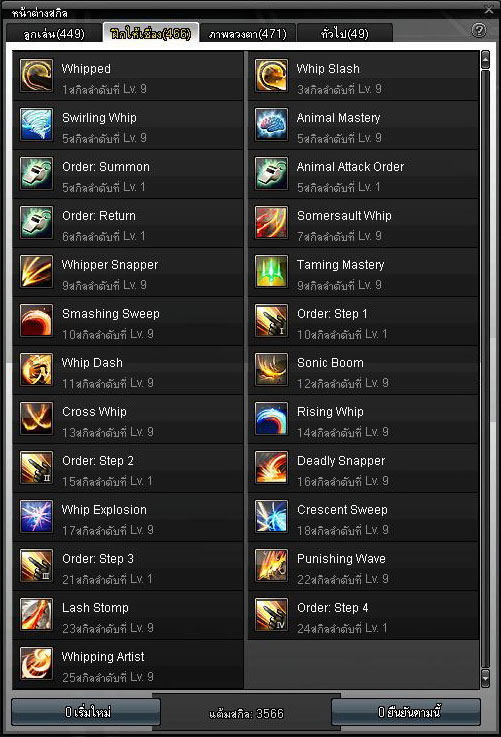The image size is (501, 737).
Task: Click the Smashing Sweep skill icon
Action: (x=36, y=321)
